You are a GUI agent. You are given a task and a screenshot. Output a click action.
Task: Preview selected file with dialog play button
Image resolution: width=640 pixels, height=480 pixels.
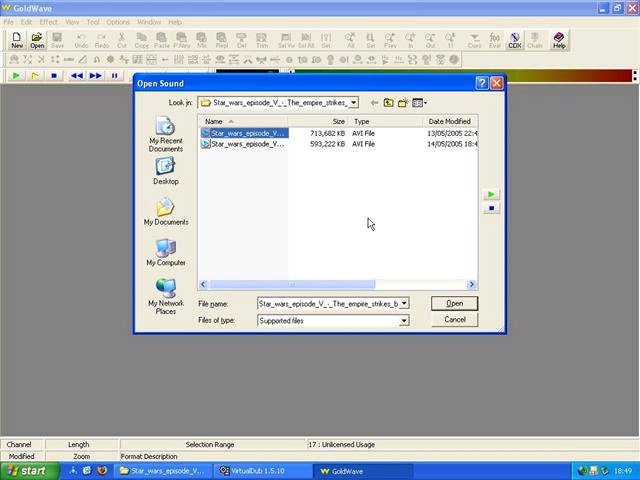pos(491,194)
